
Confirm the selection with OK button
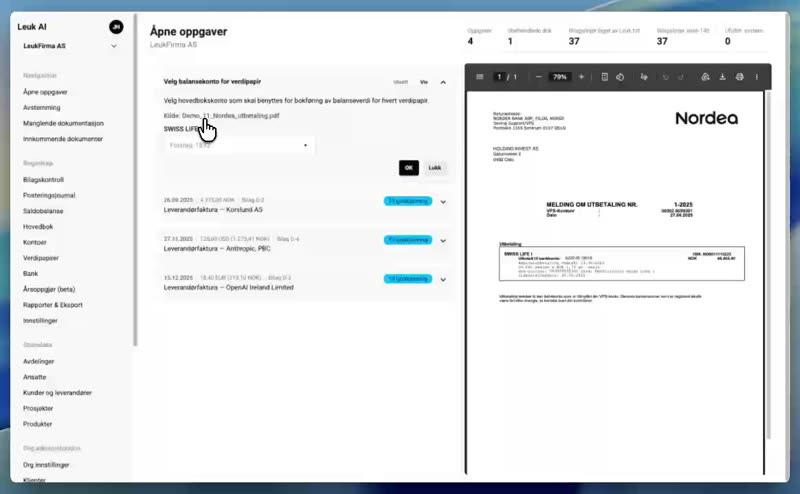coord(409,167)
